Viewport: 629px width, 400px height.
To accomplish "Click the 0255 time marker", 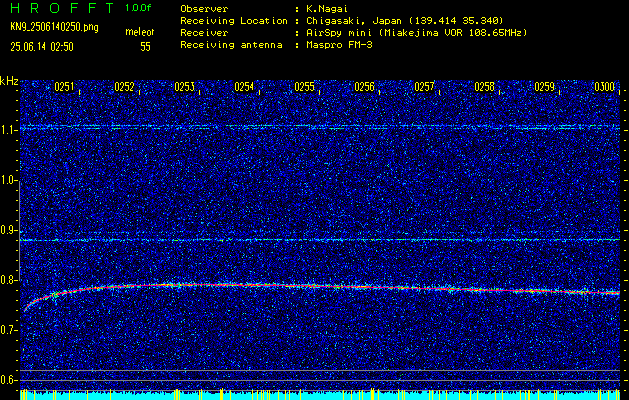I will pos(304,87).
